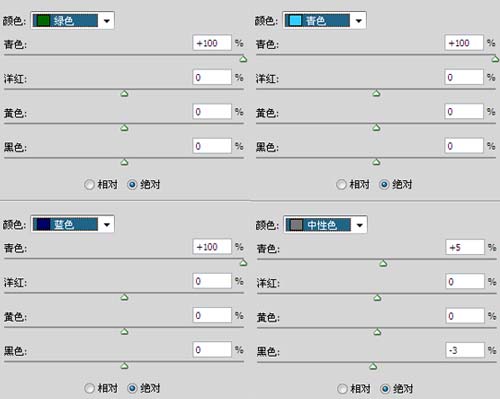The width and height of the screenshot is (500, 399).
Task: Click the 洋红 value field in 绿色 panel
Action: coord(212,77)
